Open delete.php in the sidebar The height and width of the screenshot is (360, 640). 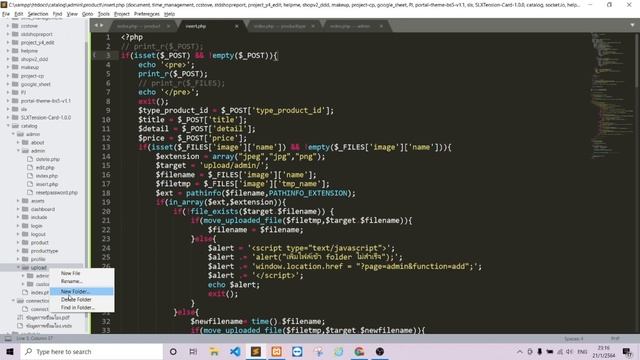(x=48, y=159)
